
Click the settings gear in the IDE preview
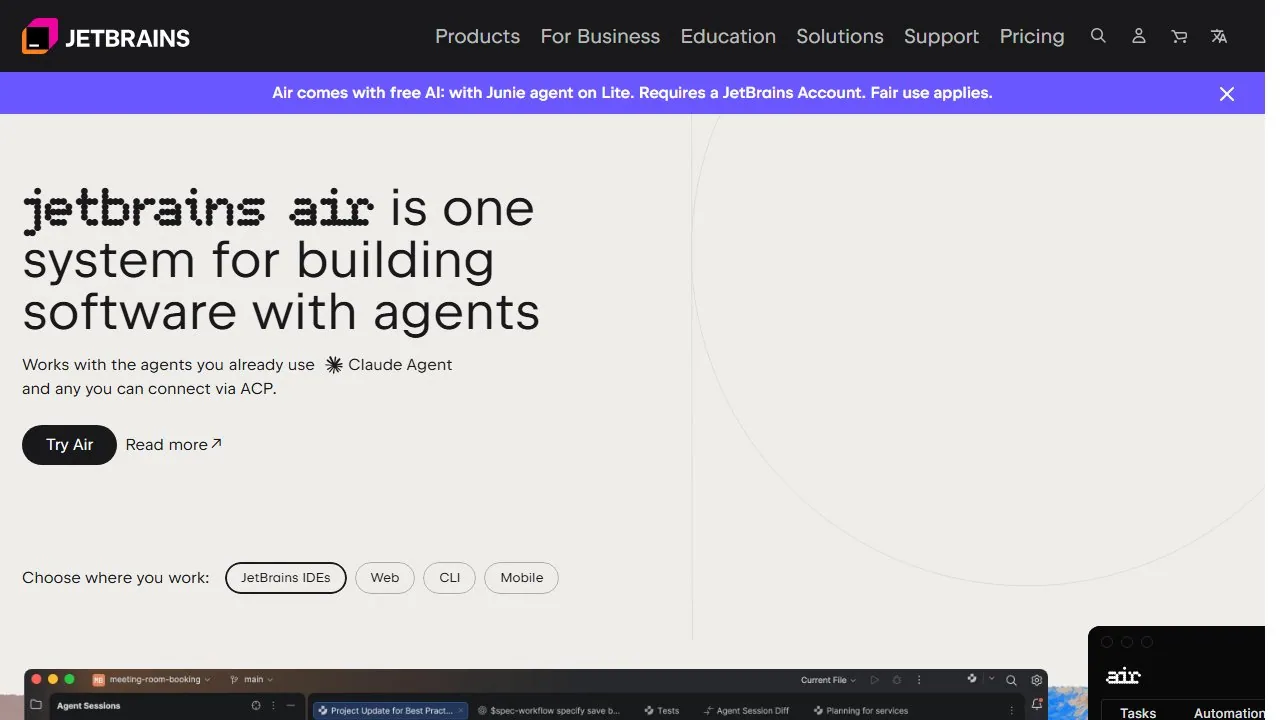click(x=1037, y=680)
